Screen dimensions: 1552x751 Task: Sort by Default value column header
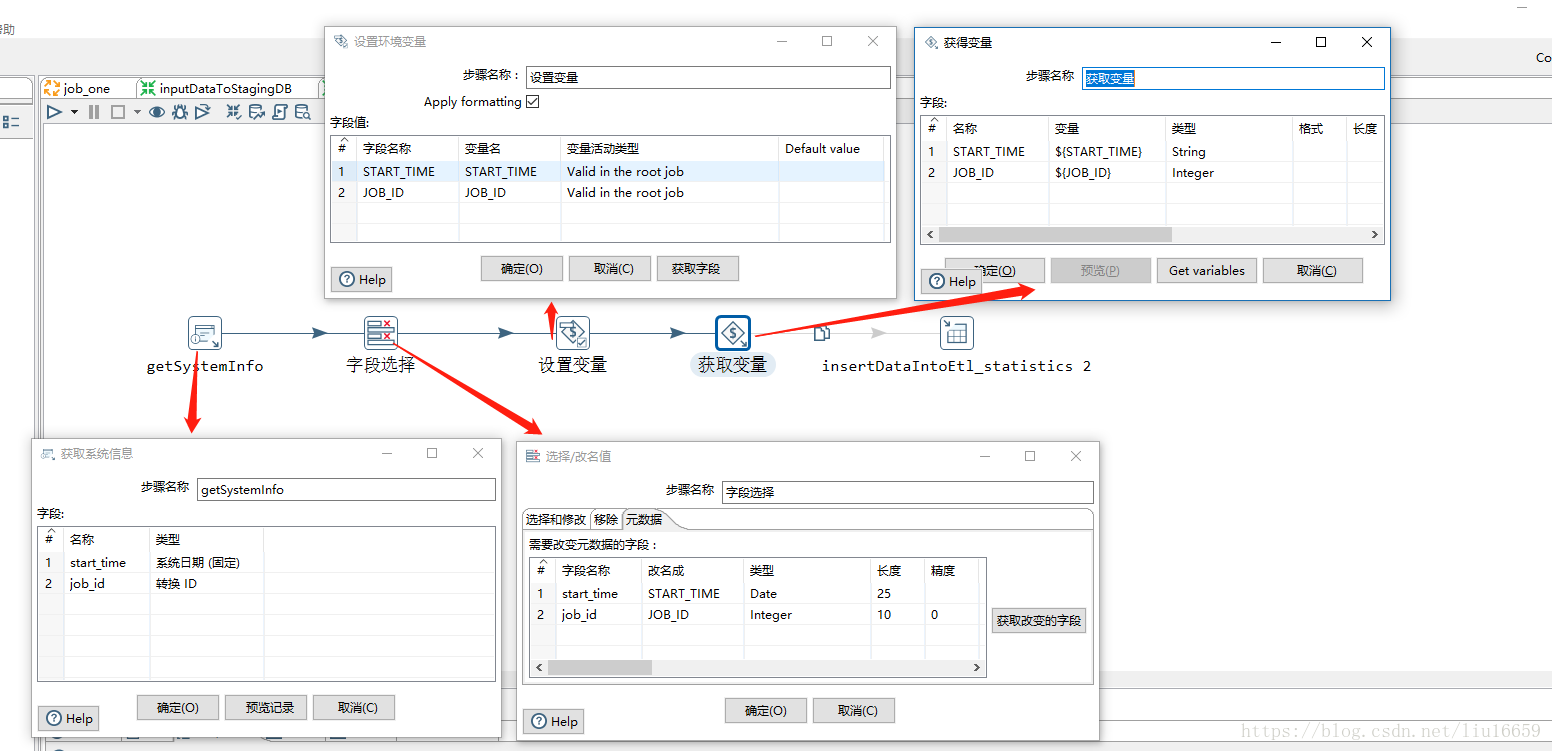point(831,148)
